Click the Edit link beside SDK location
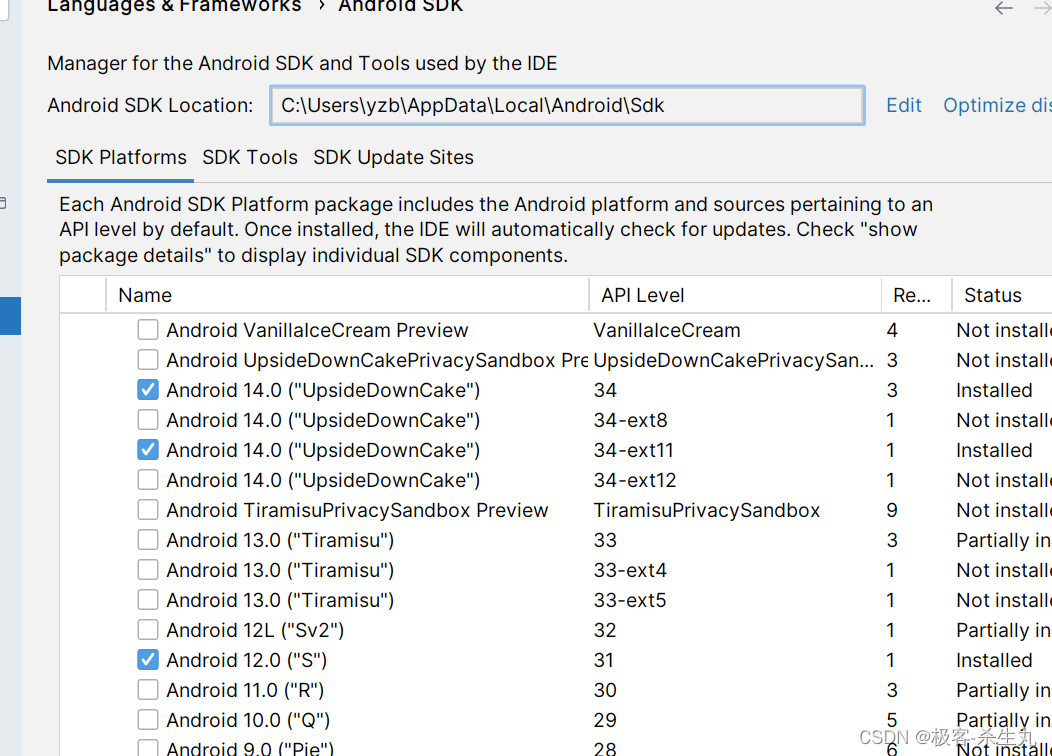 (904, 104)
